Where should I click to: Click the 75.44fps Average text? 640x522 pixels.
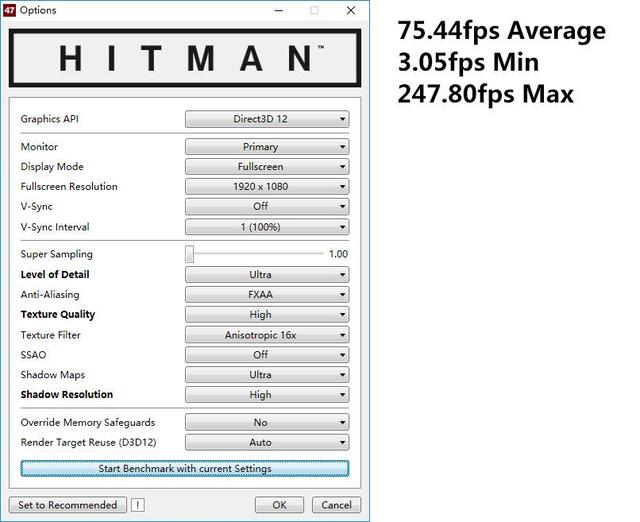tap(502, 31)
